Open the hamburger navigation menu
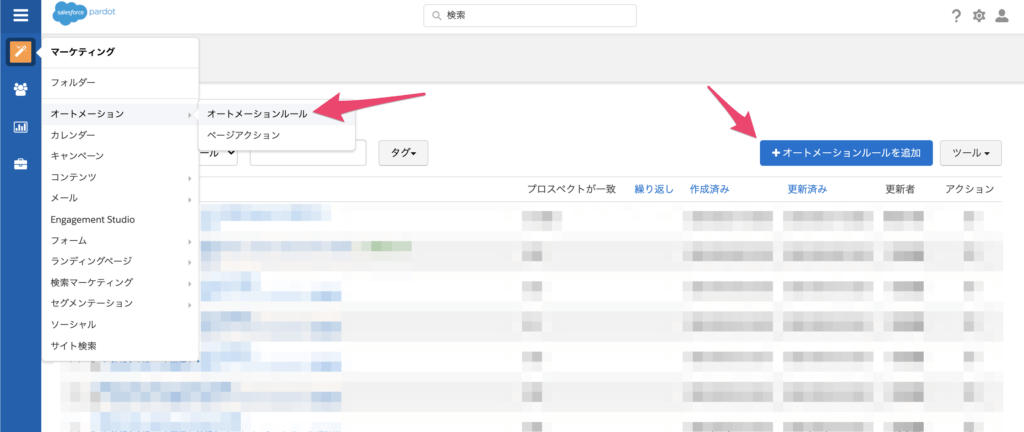Screen dimensions: 1024x432 point(20,15)
